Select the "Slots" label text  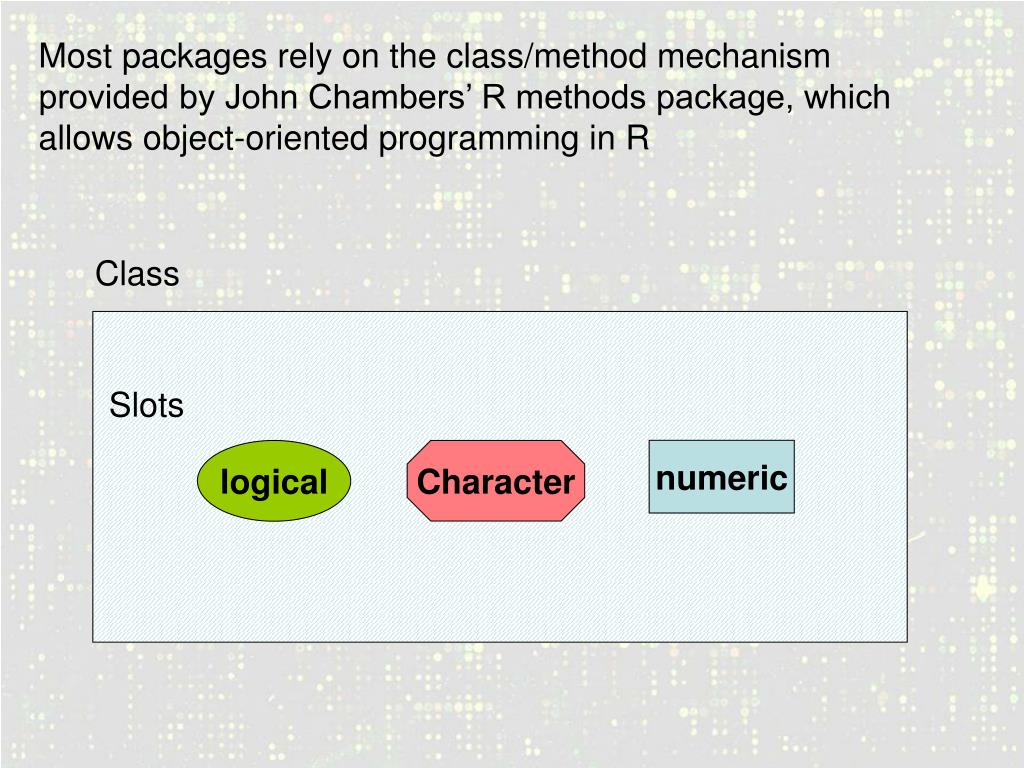(146, 405)
